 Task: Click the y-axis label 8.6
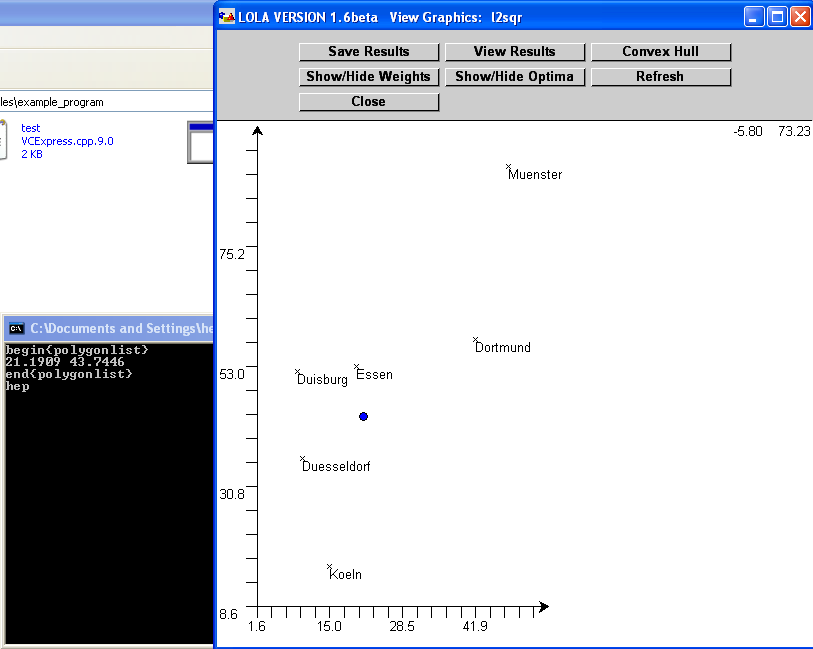[228, 614]
